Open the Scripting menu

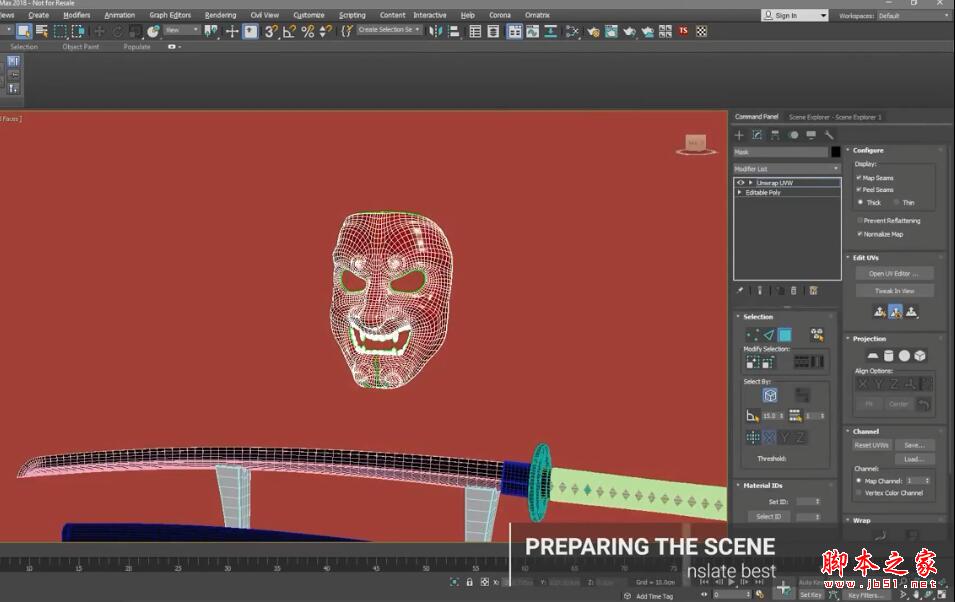pyautogui.click(x=352, y=15)
